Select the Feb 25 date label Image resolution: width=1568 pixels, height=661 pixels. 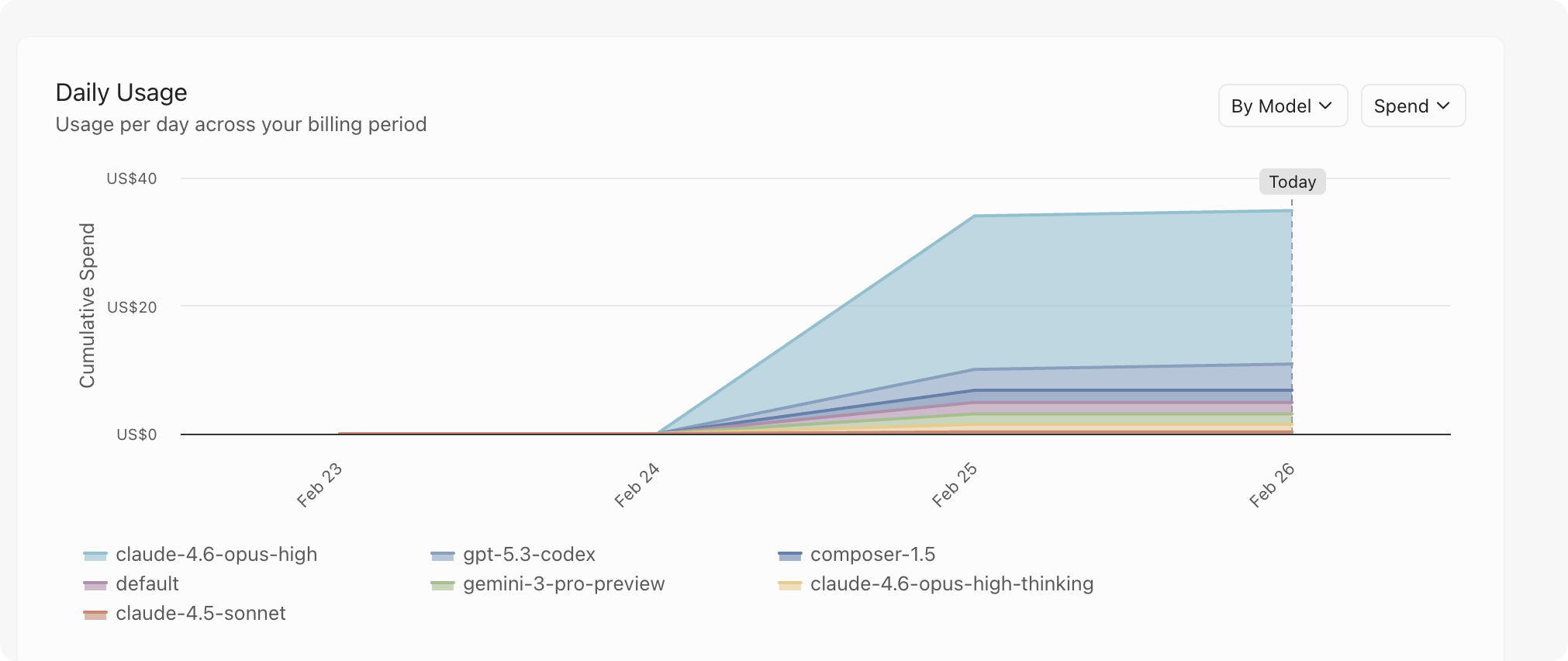pyautogui.click(x=955, y=485)
